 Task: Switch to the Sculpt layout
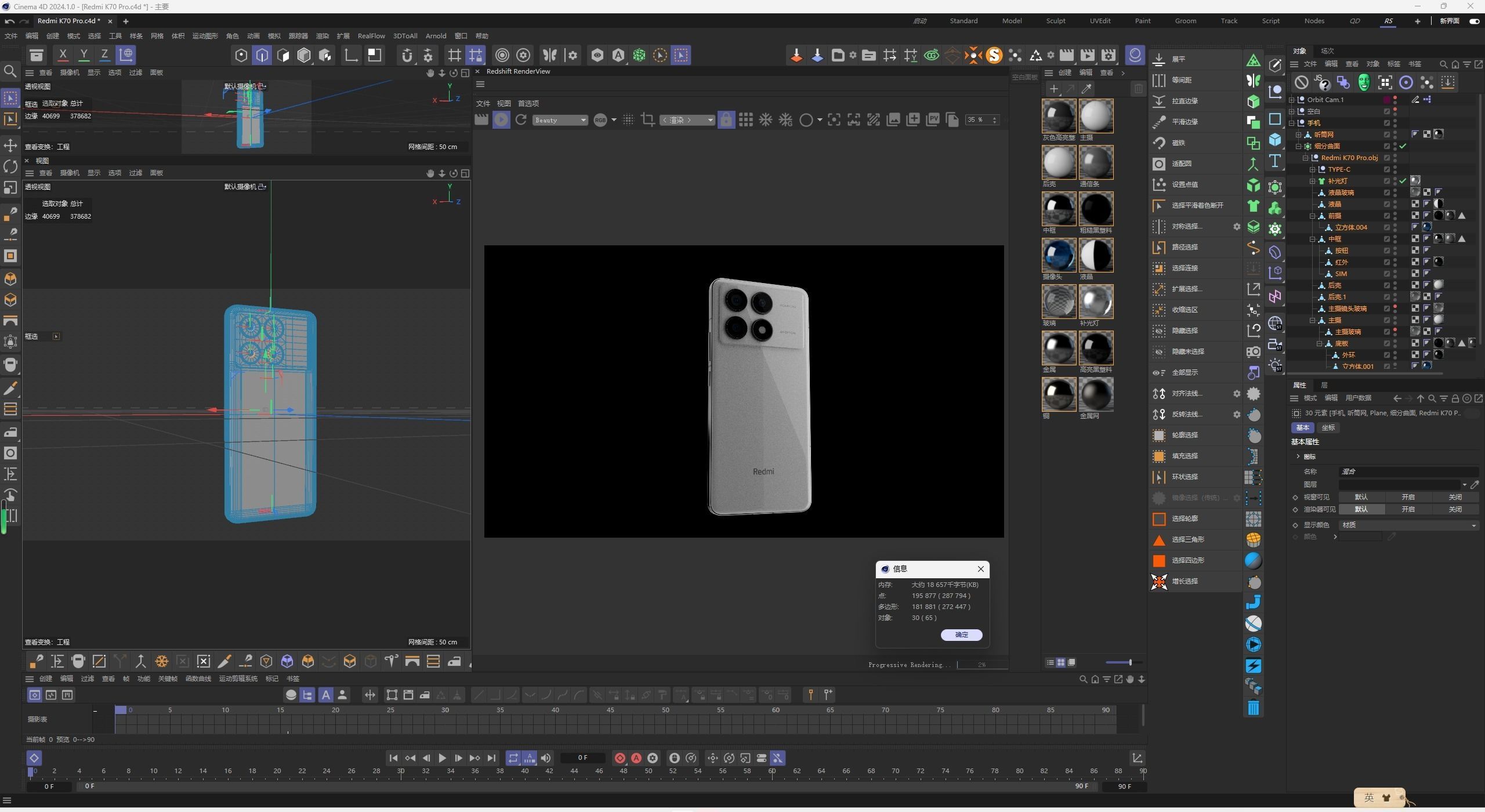(1056, 21)
